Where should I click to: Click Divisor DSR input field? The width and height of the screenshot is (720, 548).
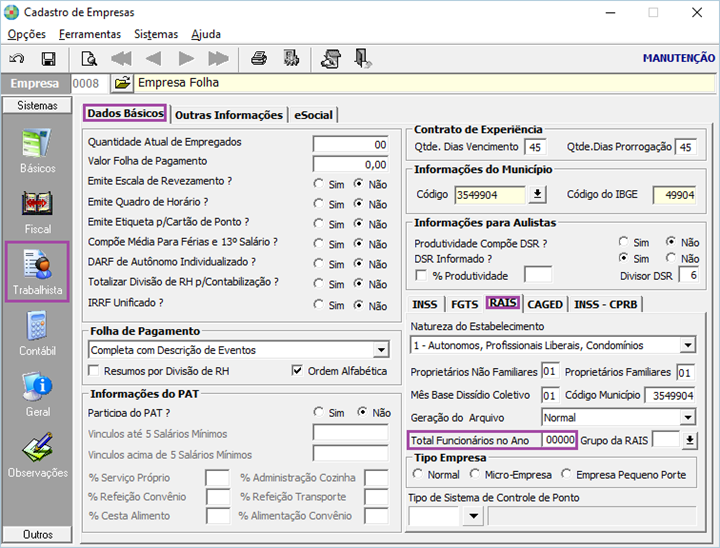point(688,275)
